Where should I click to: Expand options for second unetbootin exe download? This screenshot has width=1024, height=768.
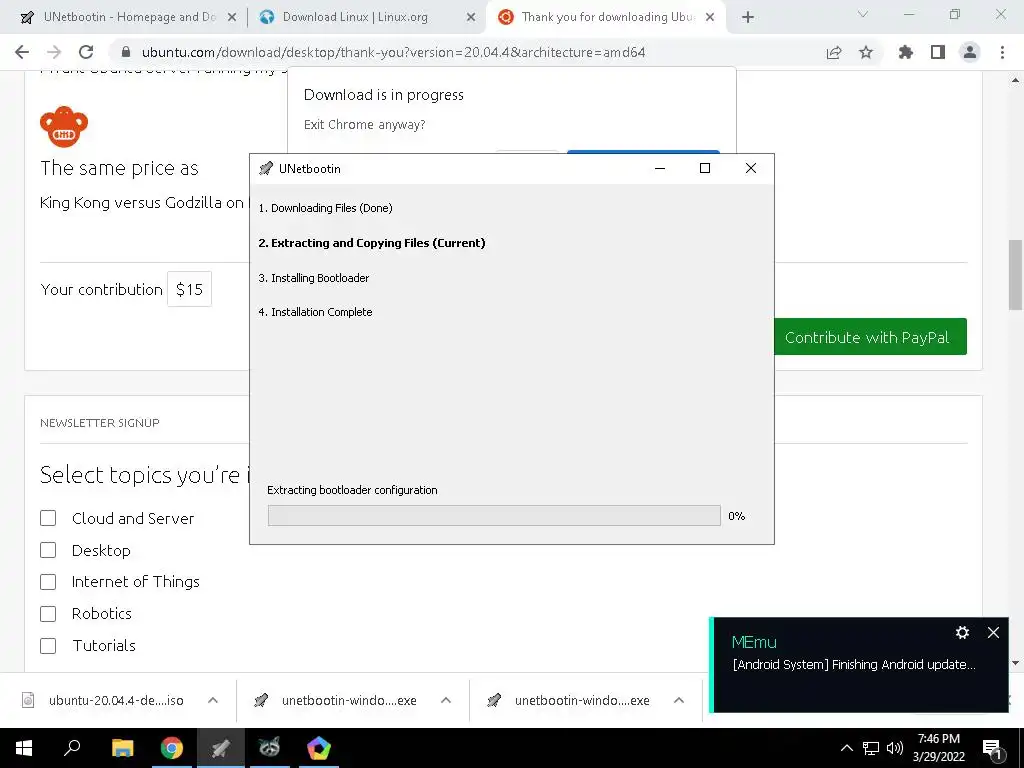pyautogui.click(x=679, y=700)
